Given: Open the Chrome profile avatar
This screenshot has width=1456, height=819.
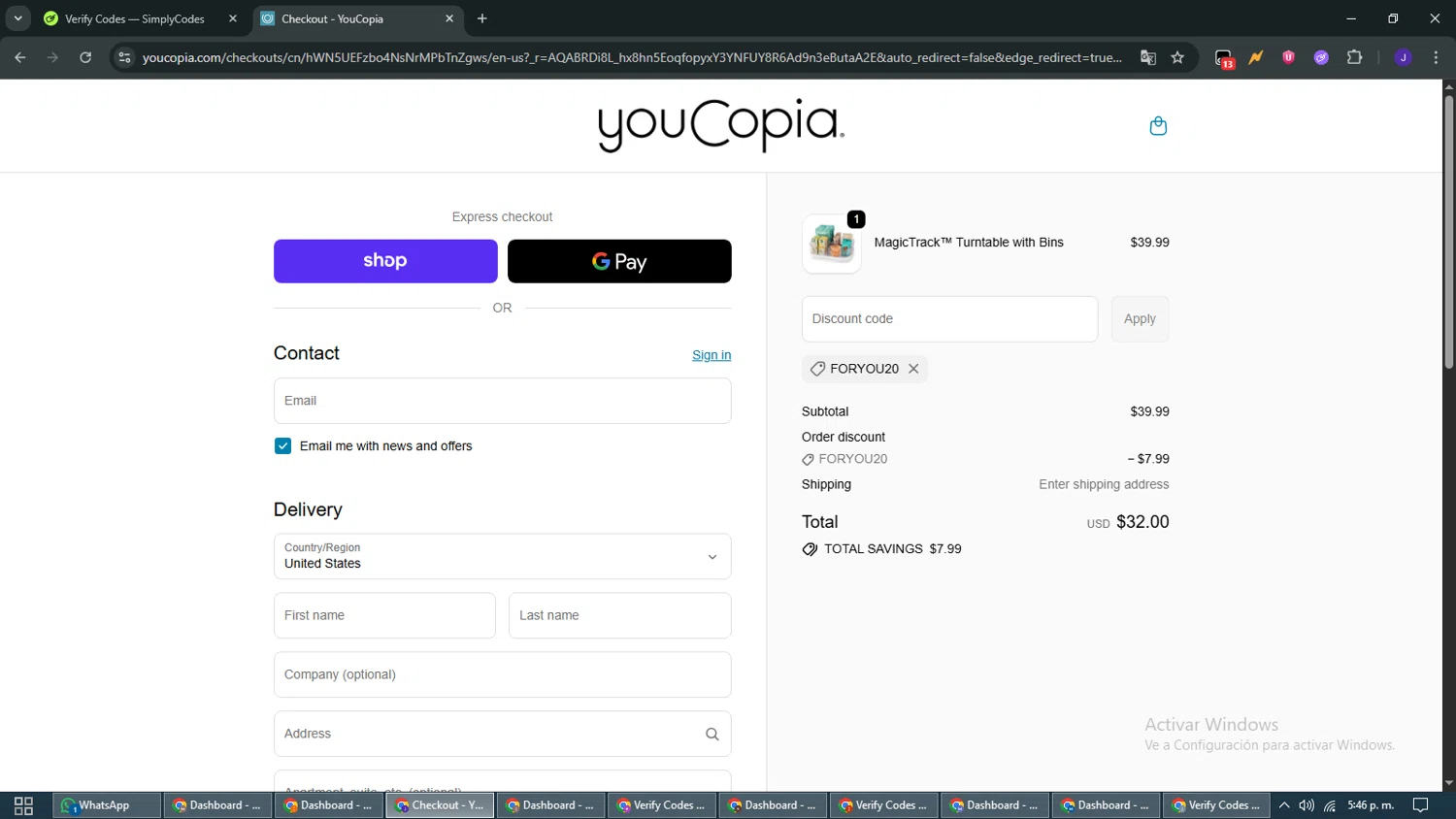Looking at the screenshot, I should pos(1403,57).
